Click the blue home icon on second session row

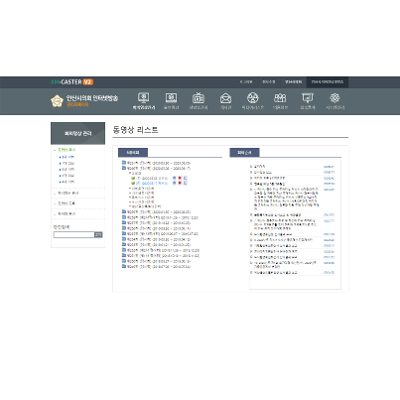(174, 183)
